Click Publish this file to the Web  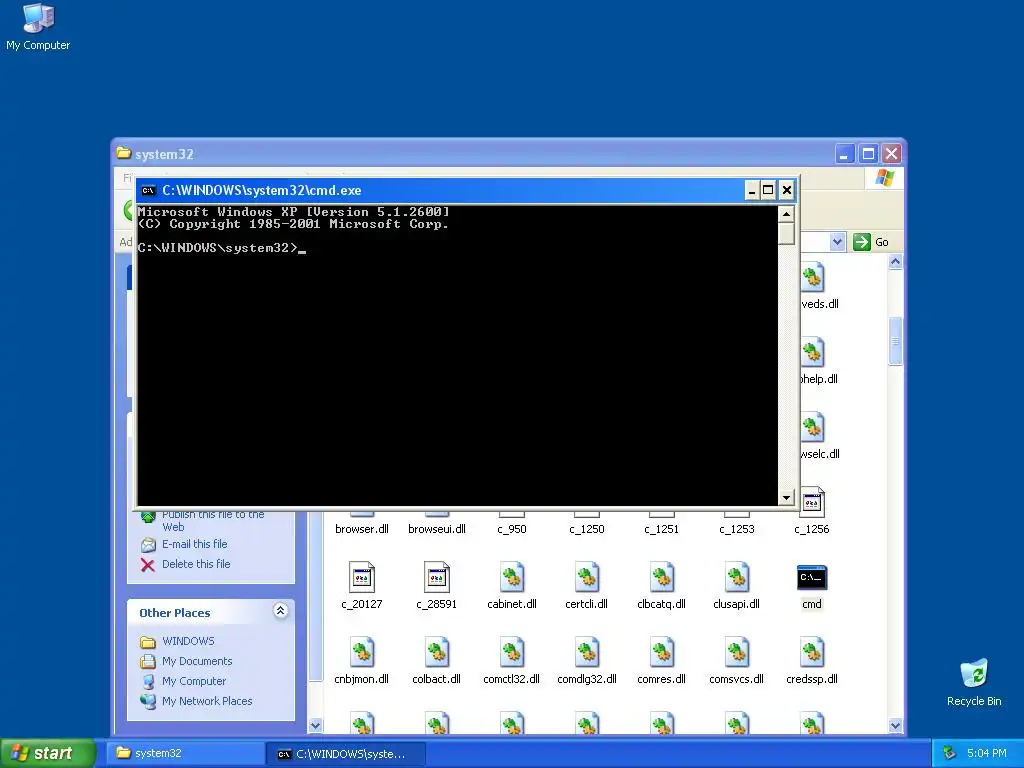214,520
